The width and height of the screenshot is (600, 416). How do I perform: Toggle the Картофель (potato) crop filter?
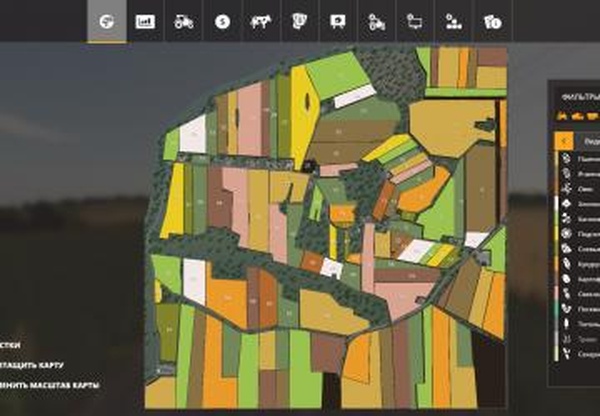click(x=579, y=279)
